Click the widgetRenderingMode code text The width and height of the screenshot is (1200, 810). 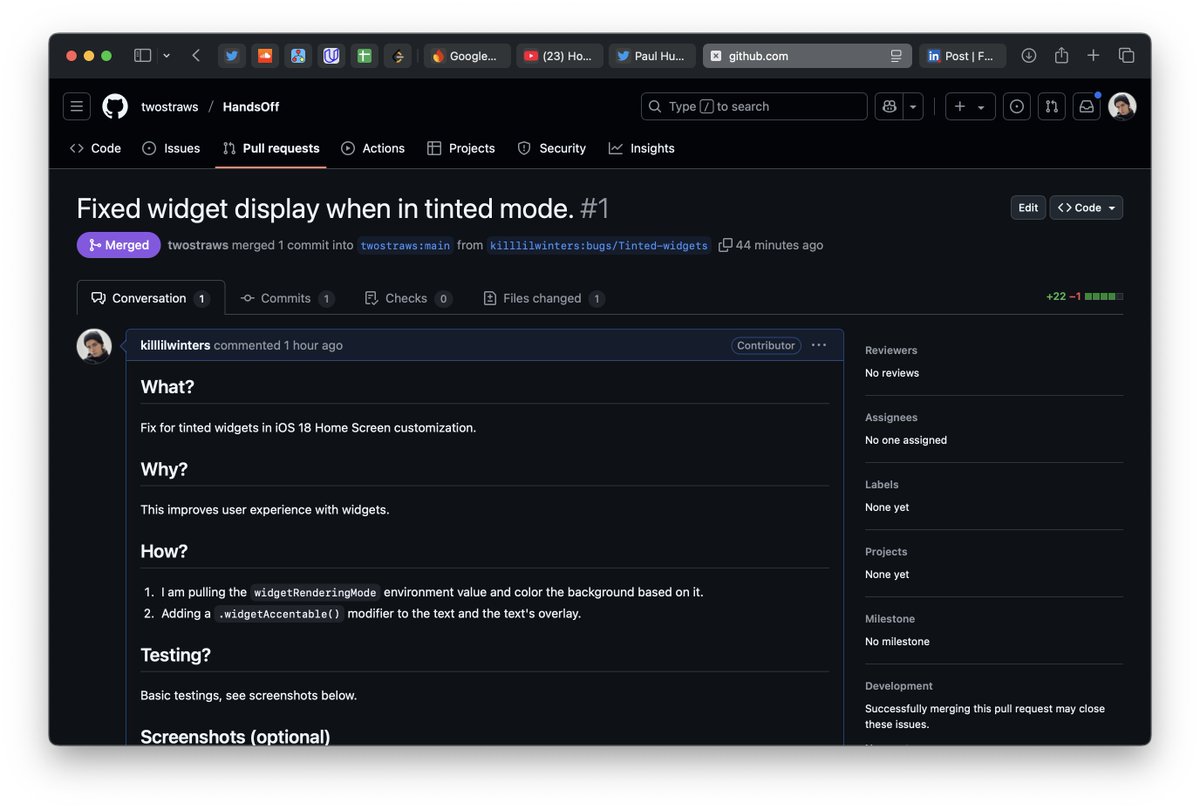[x=315, y=592]
